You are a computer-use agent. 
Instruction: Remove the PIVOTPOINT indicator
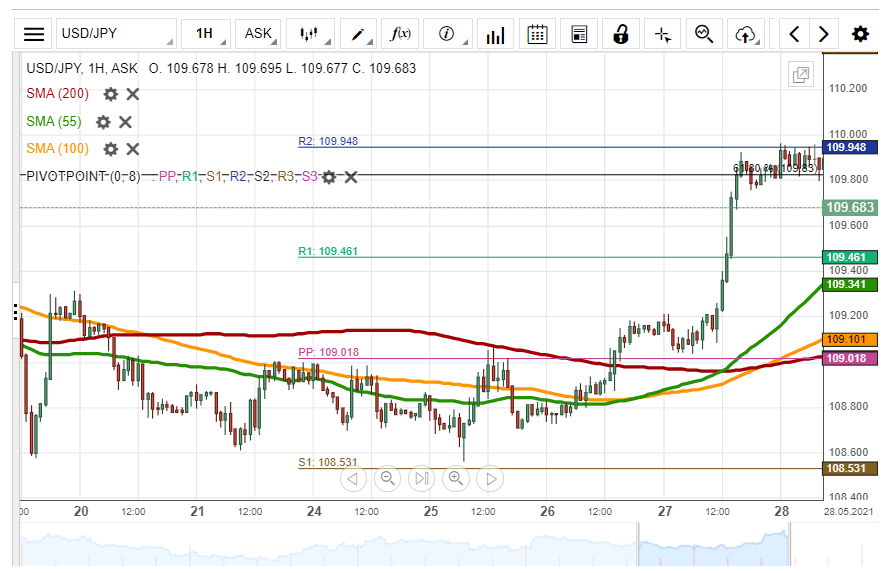pyautogui.click(x=351, y=177)
